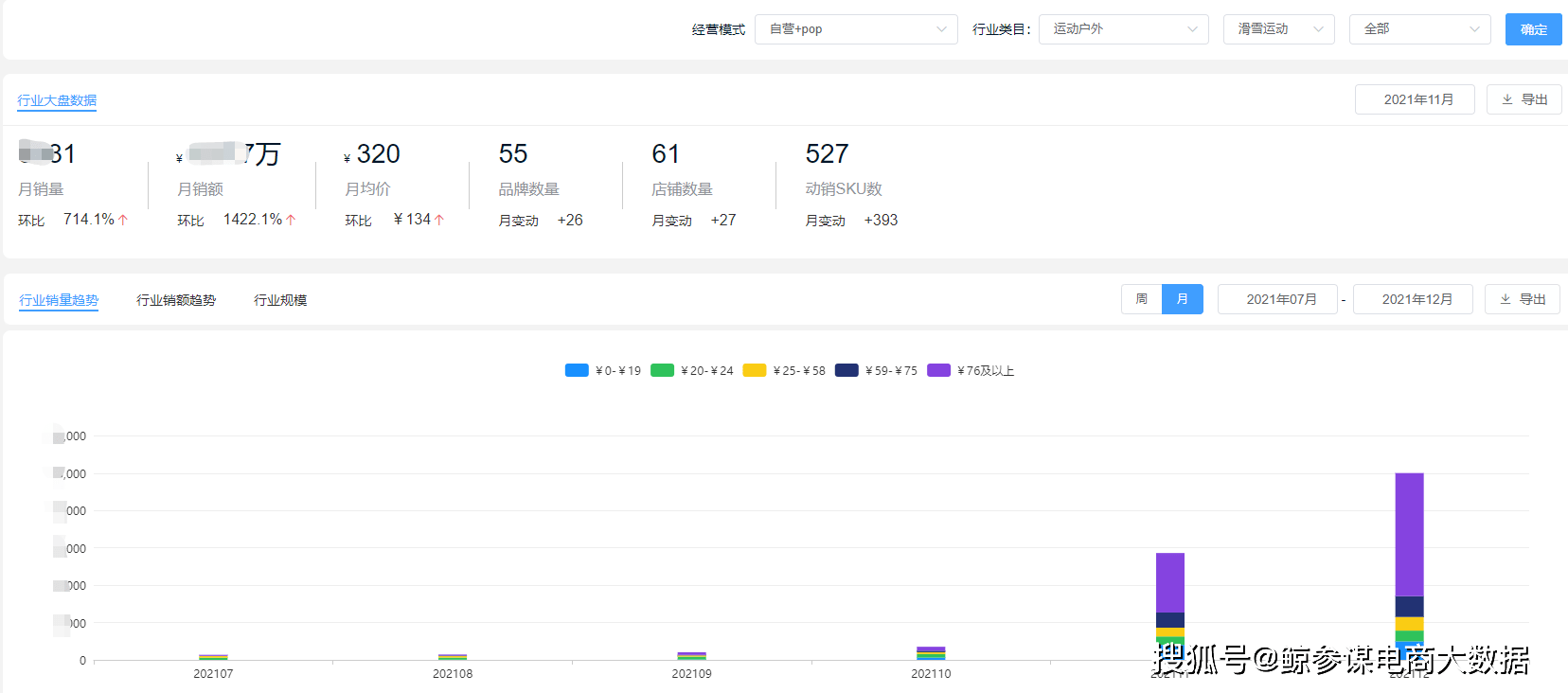Select the 行业销量趋势 tab
This screenshot has height=693, width=1568.
point(59,300)
